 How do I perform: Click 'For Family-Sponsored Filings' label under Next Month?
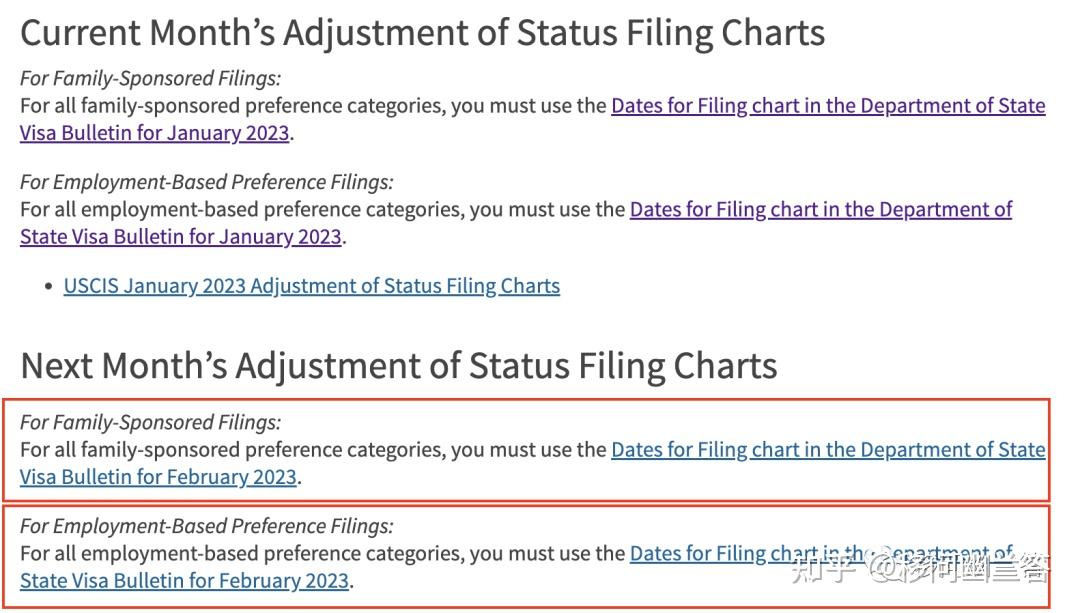click(150, 422)
